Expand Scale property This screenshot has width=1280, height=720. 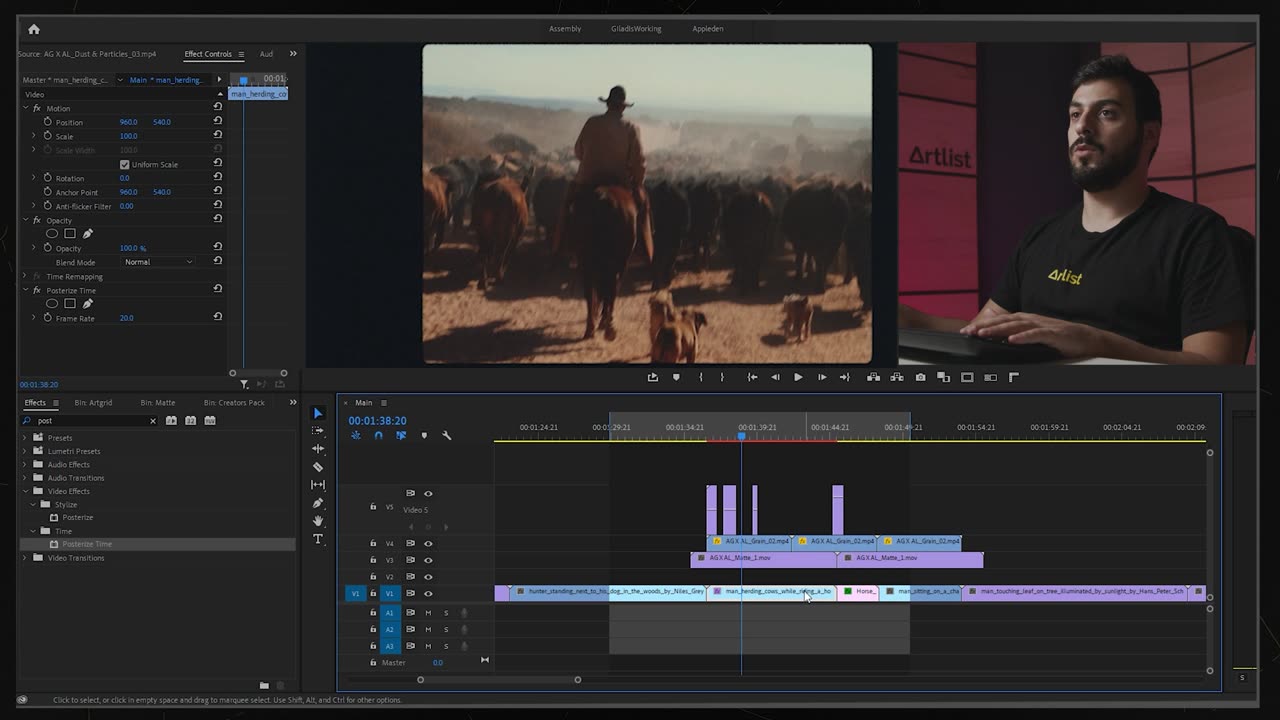[34, 136]
